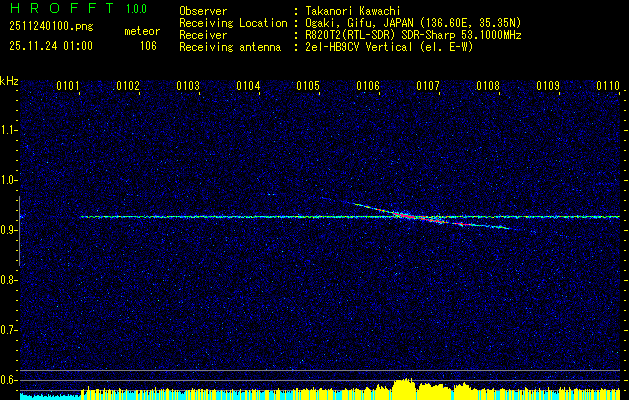Click the filename 2511240100.png
Viewport: 629px width, 400px height.
point(51,27)
